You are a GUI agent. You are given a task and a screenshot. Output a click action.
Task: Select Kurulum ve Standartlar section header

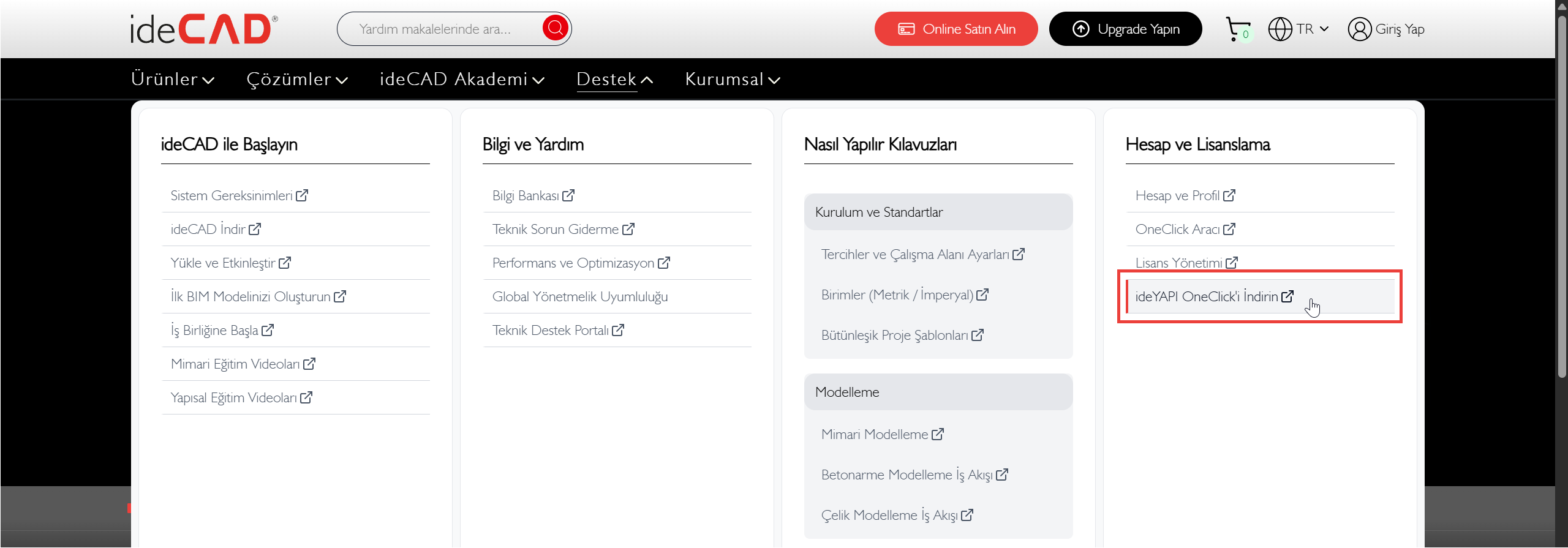tap(938, 212)
